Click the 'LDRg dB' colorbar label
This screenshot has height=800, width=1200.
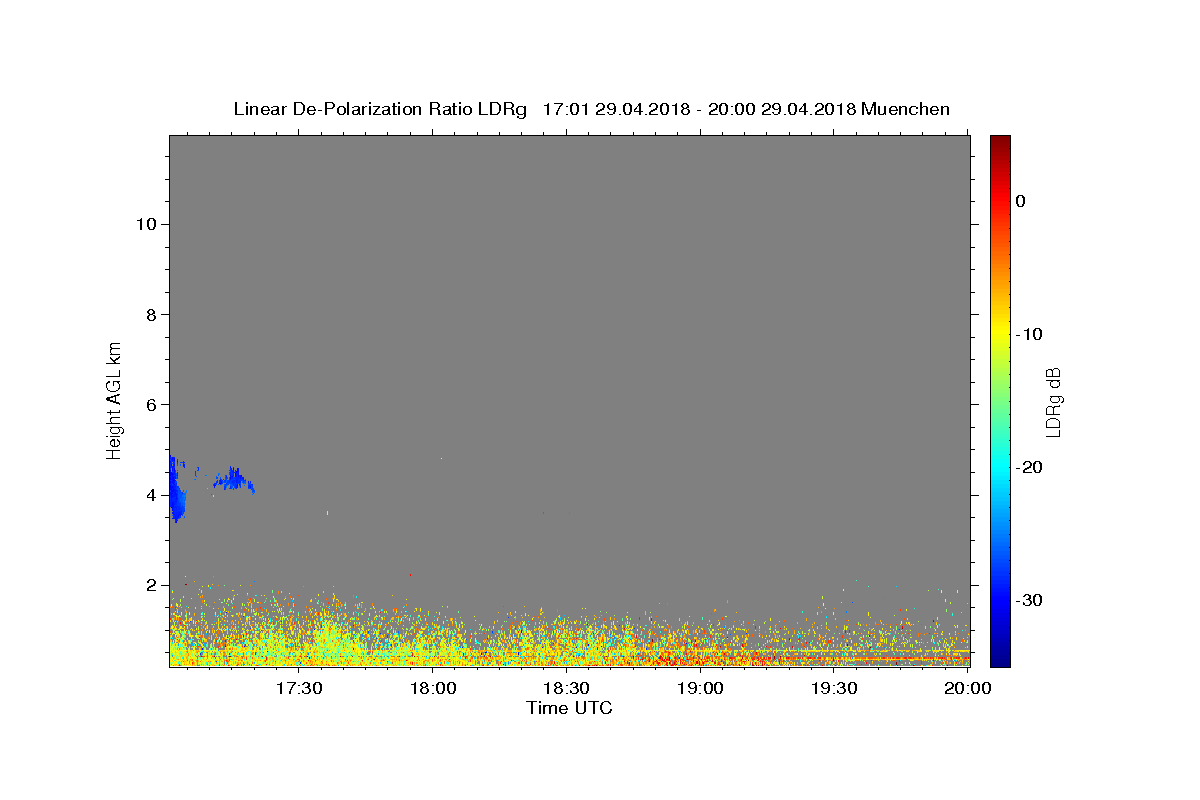point(1053,401)
